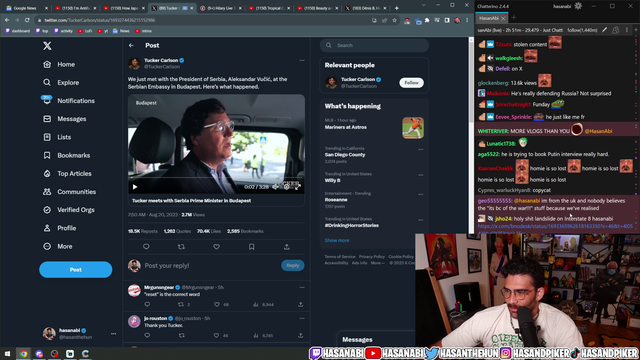Follow Tucker Carlson

click(411, 83)
